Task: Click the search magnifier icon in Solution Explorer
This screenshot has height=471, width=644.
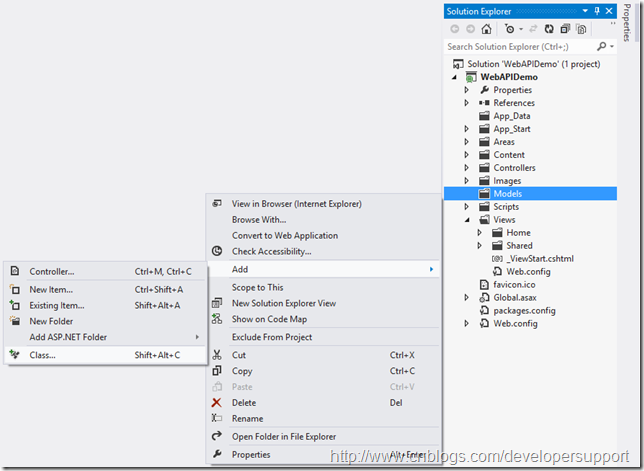Action: click(601, 47)
